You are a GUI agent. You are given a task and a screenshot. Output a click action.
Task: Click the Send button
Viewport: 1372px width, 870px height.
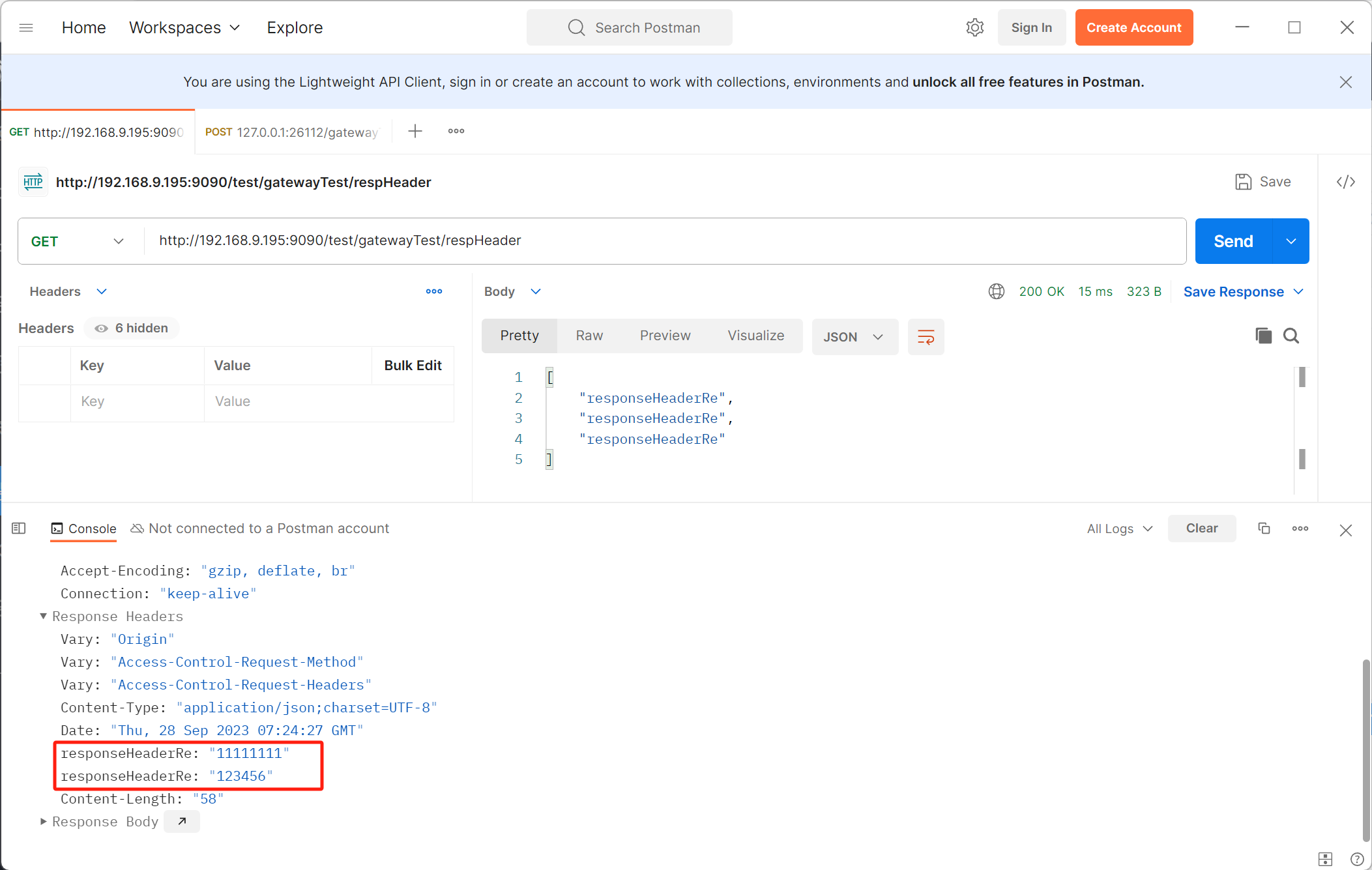coord(1233,241)
